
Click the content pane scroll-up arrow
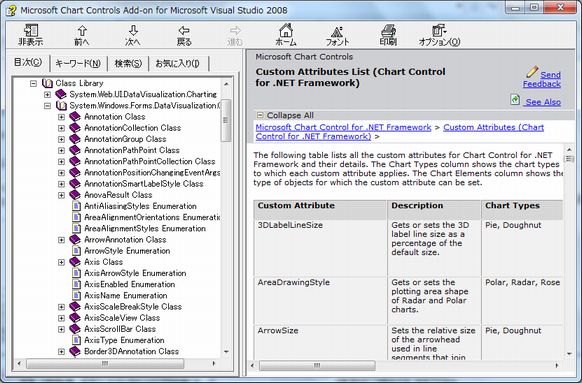pyautogui.click(x=569, y=149)
